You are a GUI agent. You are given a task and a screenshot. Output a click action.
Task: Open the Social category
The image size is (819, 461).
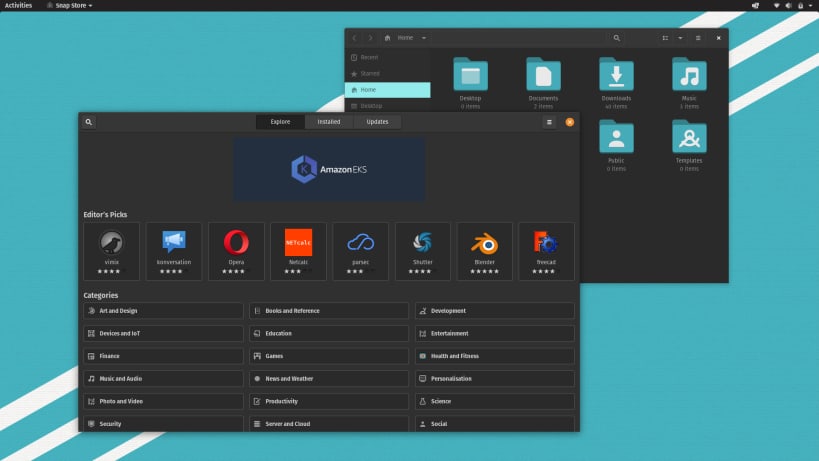[x=495, y=424]
